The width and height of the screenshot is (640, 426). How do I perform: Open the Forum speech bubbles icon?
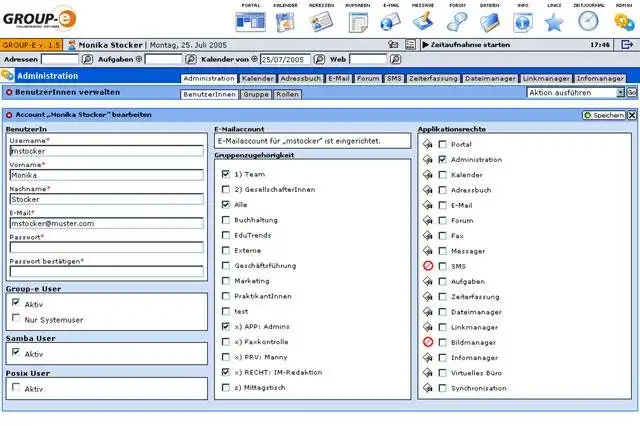[x=457, y=22]
